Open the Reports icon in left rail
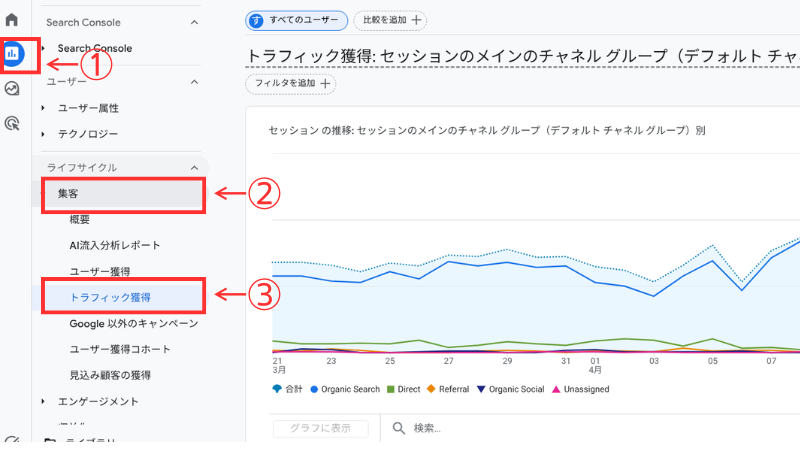Image resolution: width=800 pixels, height=450 pixels. (13, 53)
